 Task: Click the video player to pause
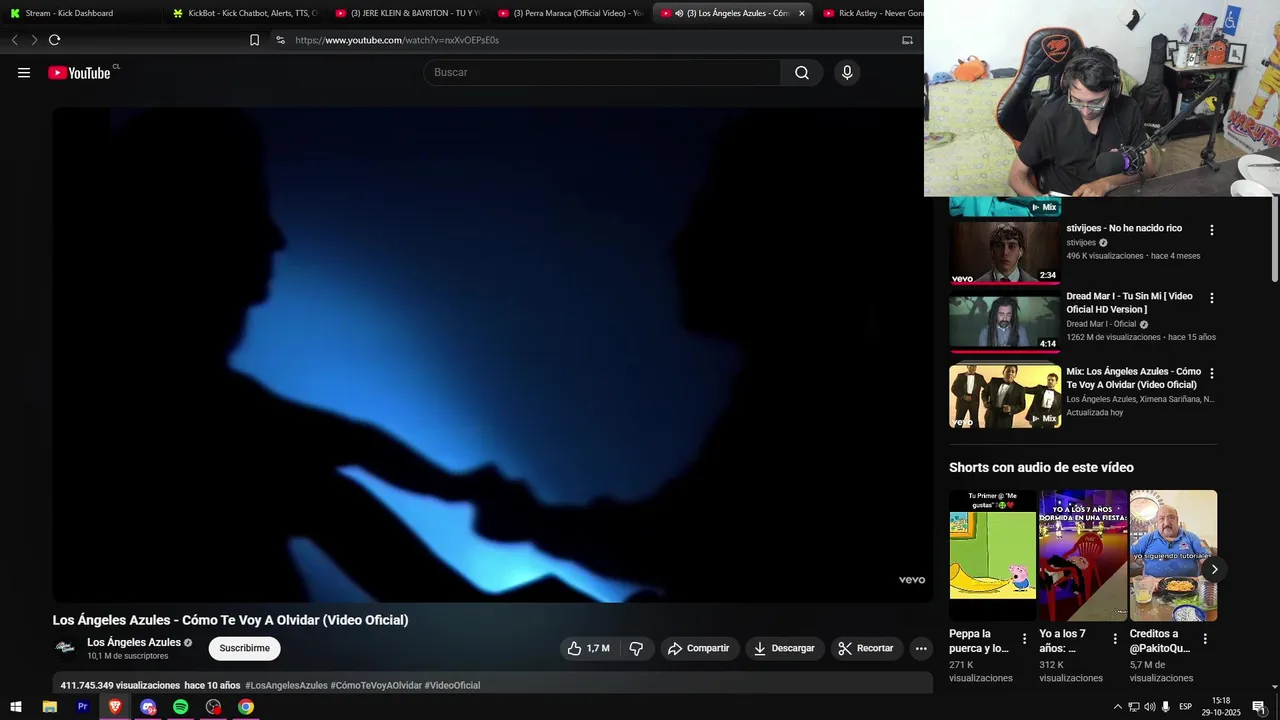[492, 354]
